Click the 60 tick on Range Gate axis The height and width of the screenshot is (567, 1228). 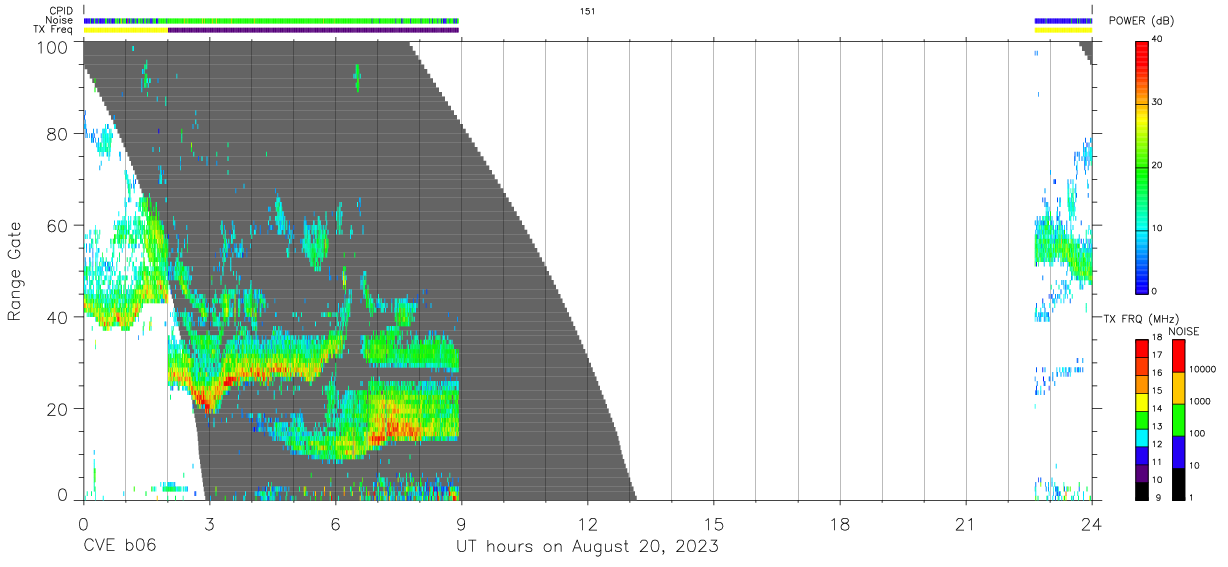57,226
